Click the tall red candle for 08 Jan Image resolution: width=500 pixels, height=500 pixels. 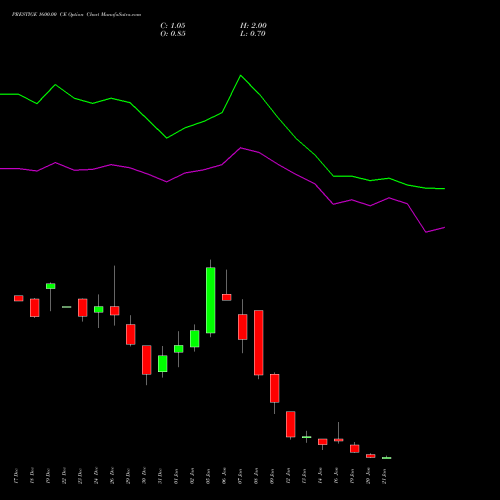[259, 343]
